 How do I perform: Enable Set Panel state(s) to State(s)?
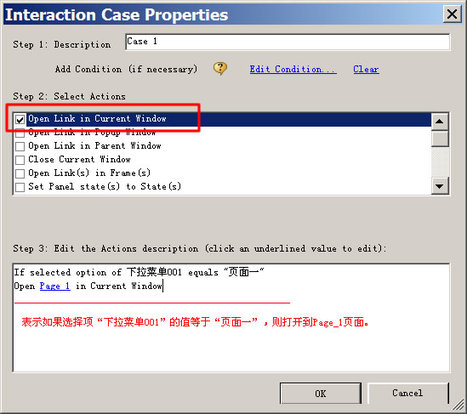click(x=20, y=187)
